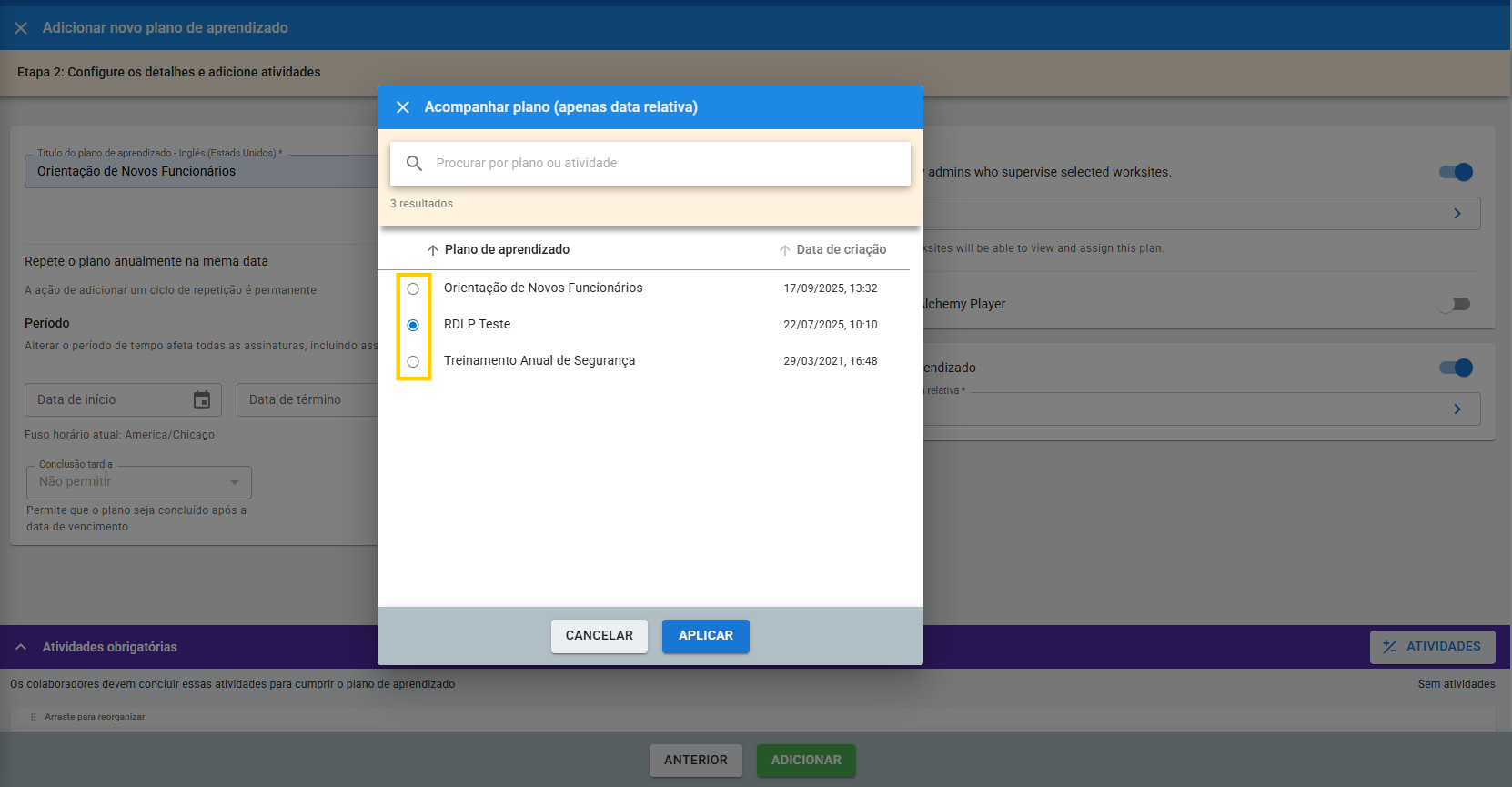The width and height of the screenshot is (1512, 787).
Task: Open the Conclusão tardia dropdown
Action: pos(138,482)
